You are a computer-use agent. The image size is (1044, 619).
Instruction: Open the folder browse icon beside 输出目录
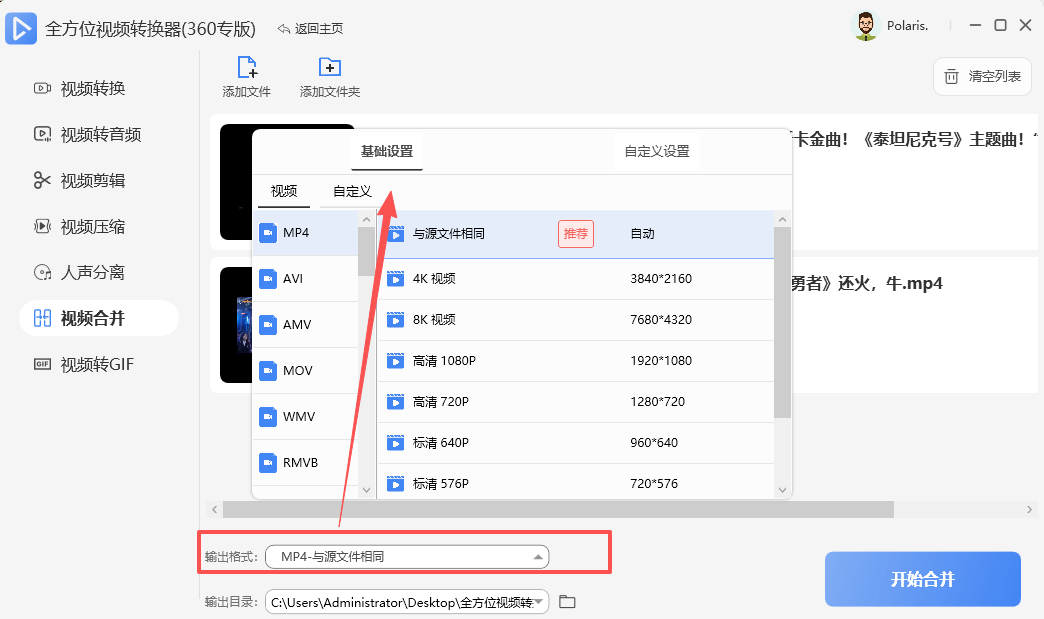pos(567,601)
